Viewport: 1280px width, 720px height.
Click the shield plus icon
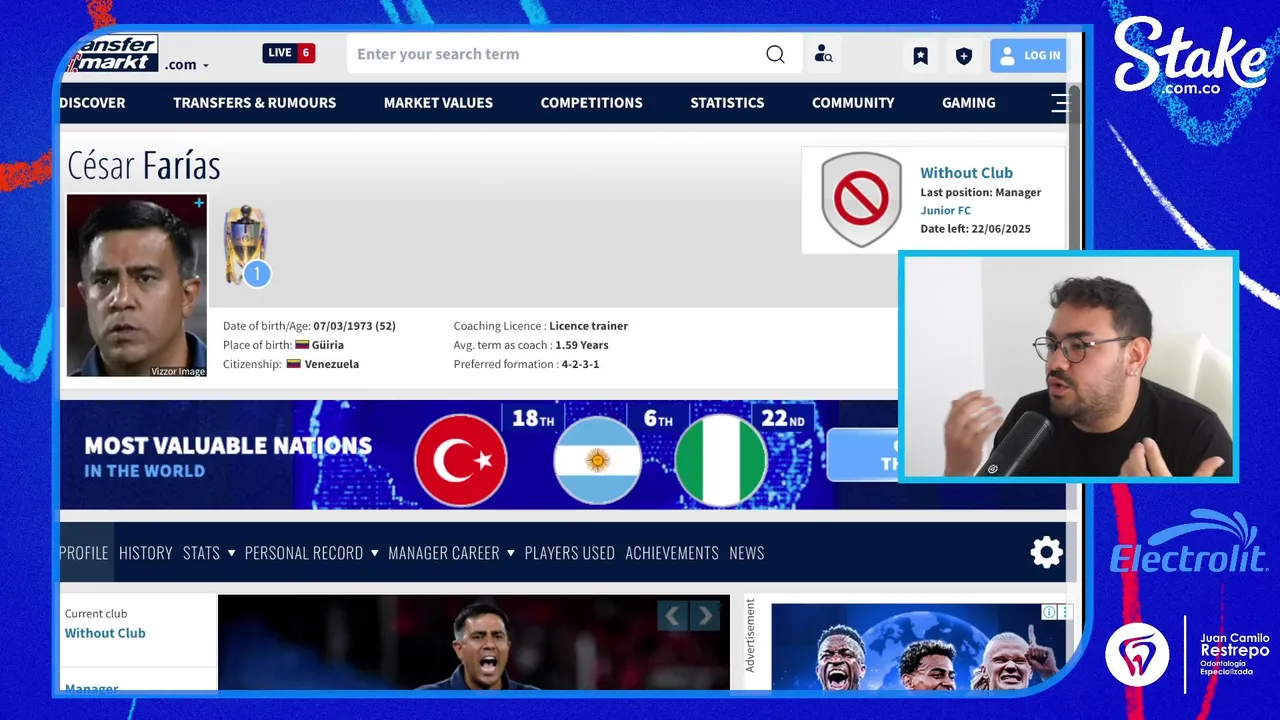[x=963, y=56]
